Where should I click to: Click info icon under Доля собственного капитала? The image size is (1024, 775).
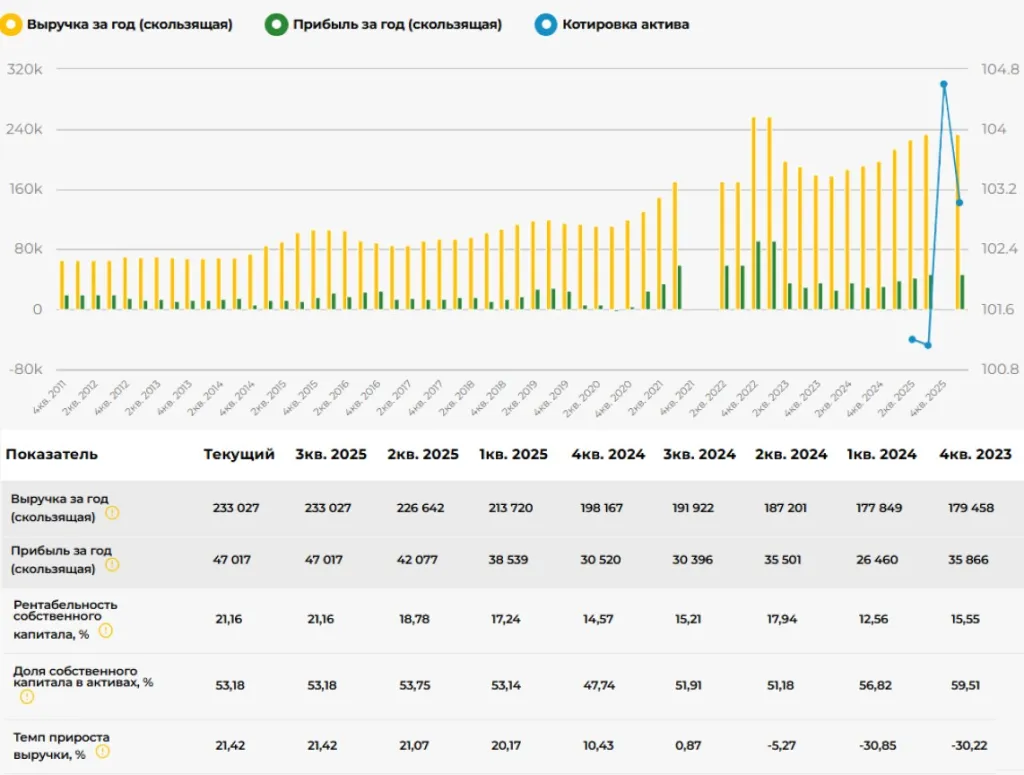[27, 697]
